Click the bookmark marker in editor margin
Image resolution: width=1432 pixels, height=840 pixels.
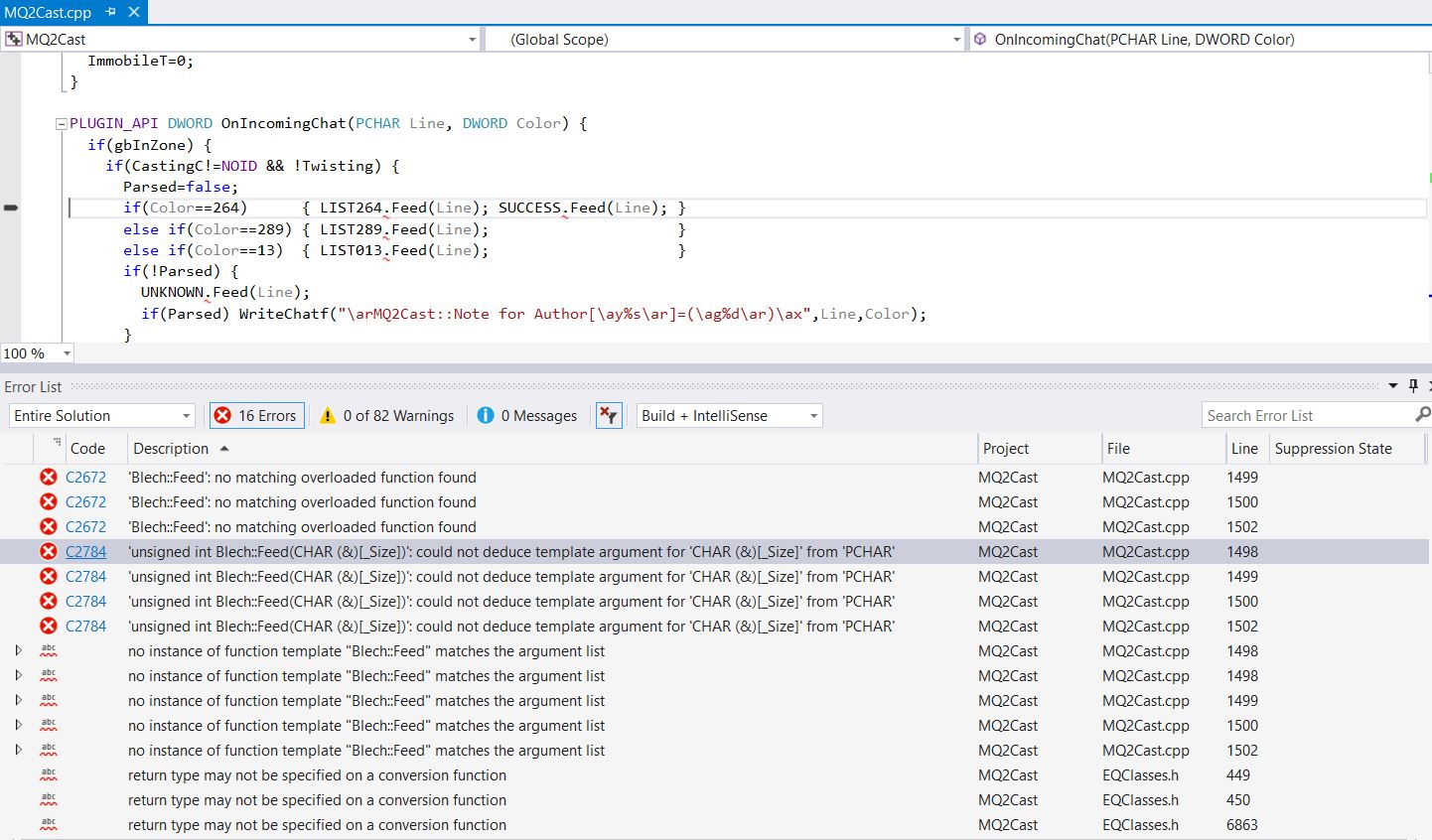click(x=11, y=208)
